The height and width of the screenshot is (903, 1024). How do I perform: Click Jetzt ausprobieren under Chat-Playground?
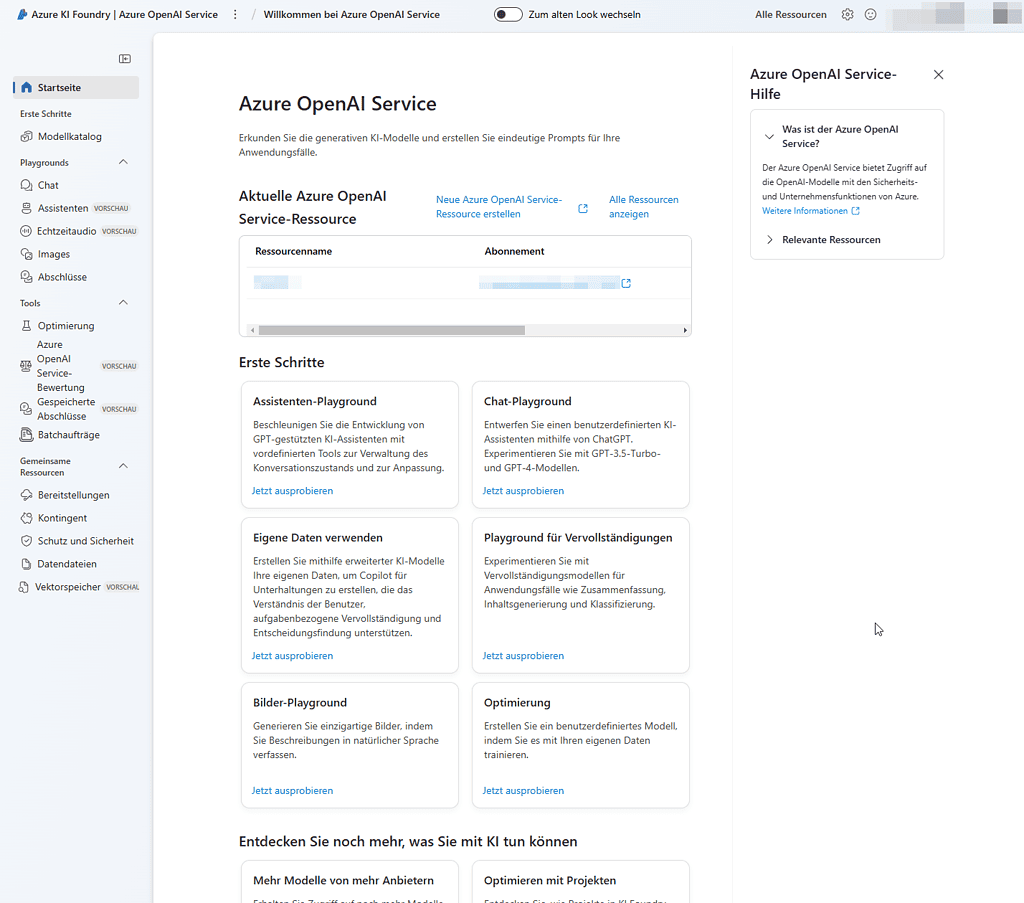[522, 490]
